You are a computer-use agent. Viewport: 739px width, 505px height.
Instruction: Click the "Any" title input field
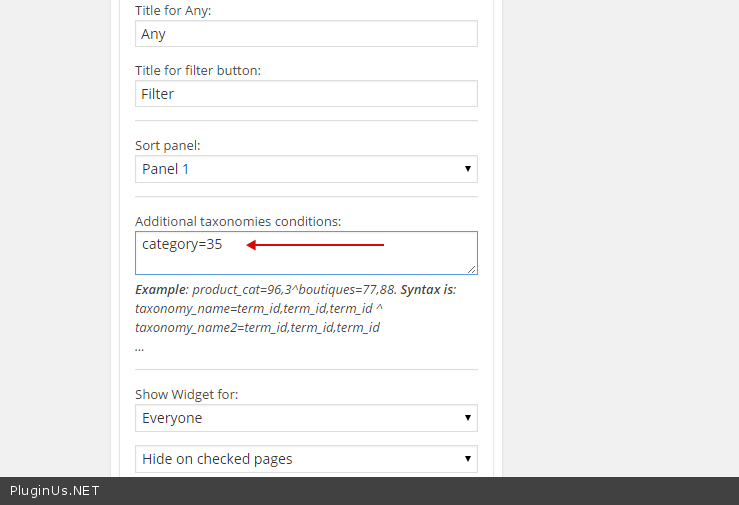point(306,34)
